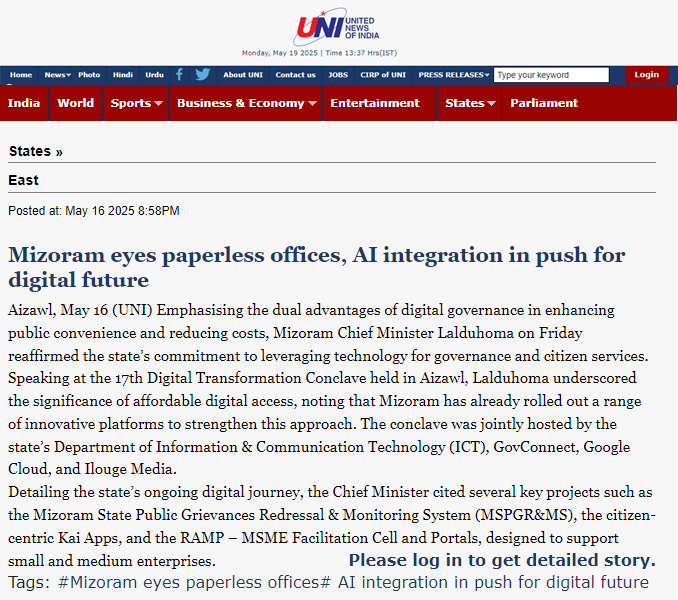The image size is (678, 600).
Task: Open the World news section
Action: coord(75,103)
